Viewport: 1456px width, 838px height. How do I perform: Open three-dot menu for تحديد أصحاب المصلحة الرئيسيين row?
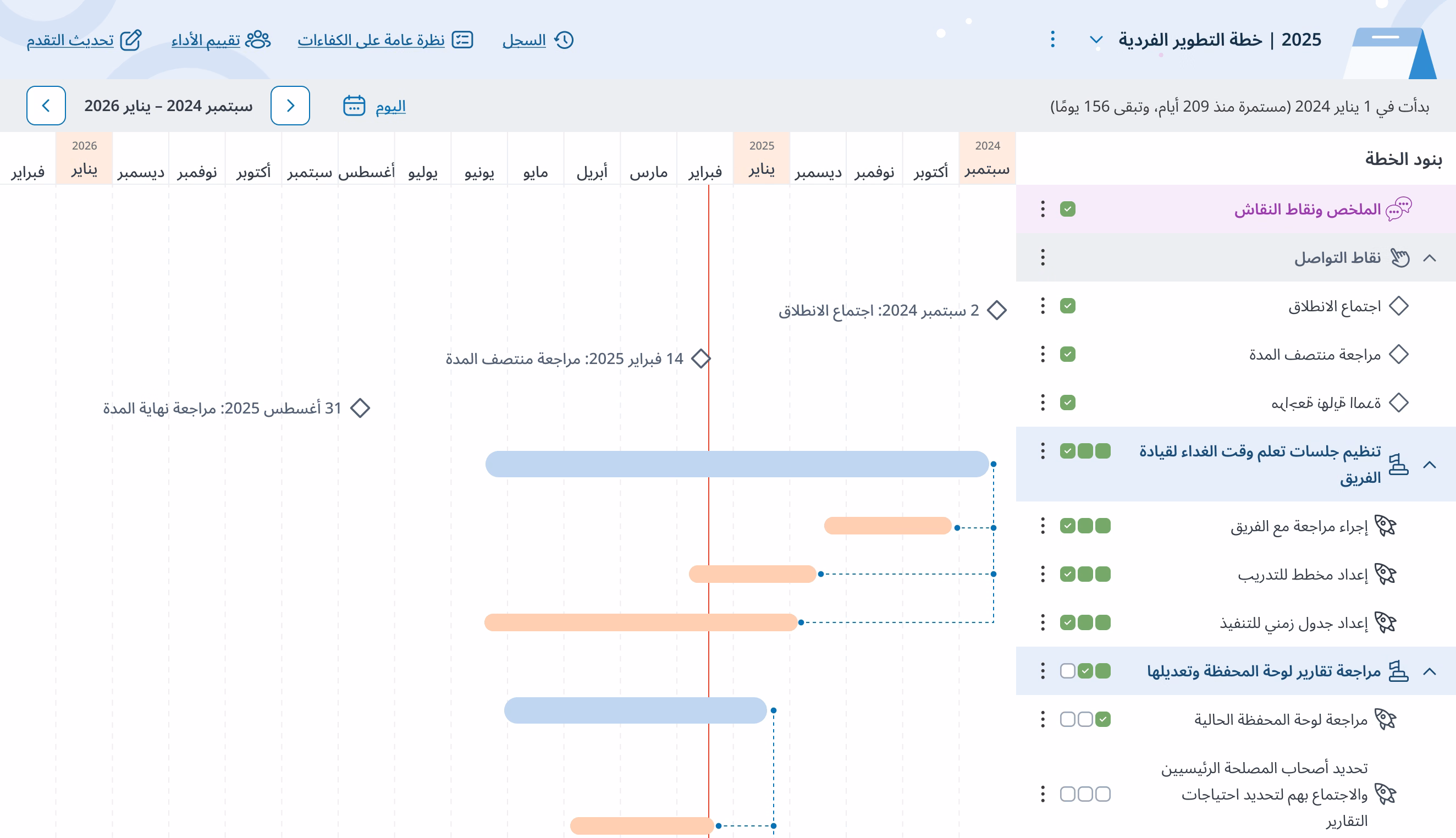[1043, 794]
